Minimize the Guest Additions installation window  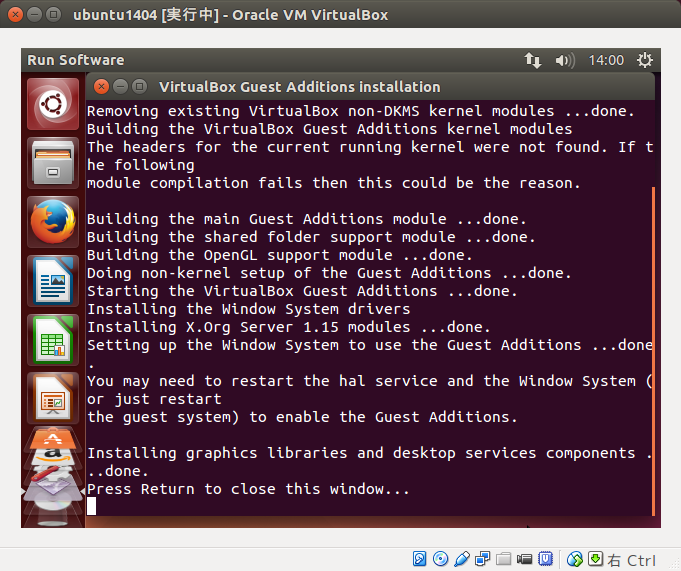tap(120, 87)
